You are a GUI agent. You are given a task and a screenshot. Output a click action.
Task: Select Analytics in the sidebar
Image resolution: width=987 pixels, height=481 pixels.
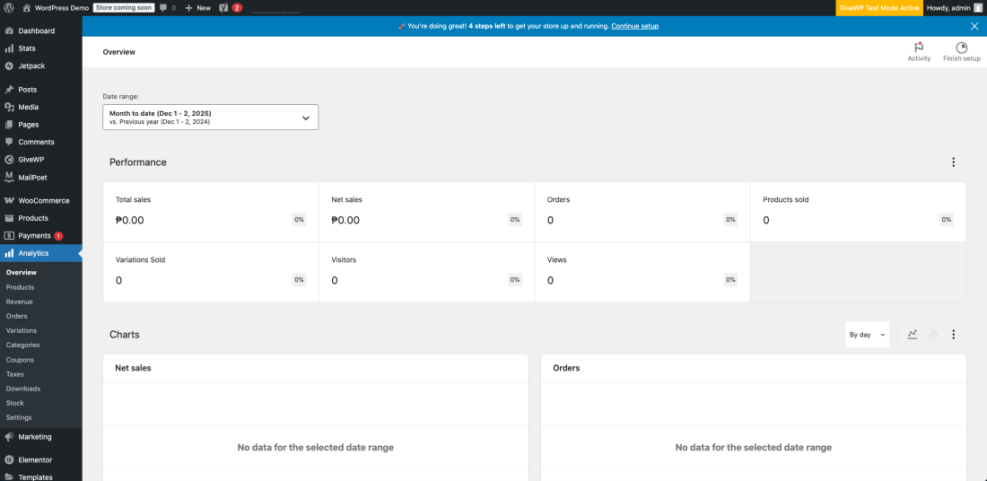(x=41, y=253)
